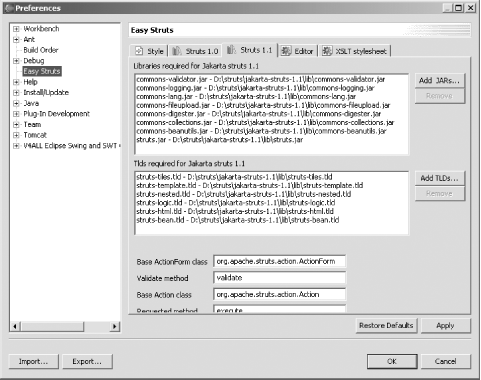Click the Base Action class field
Screen dimensions: 481x380
[x=279, y=294]
